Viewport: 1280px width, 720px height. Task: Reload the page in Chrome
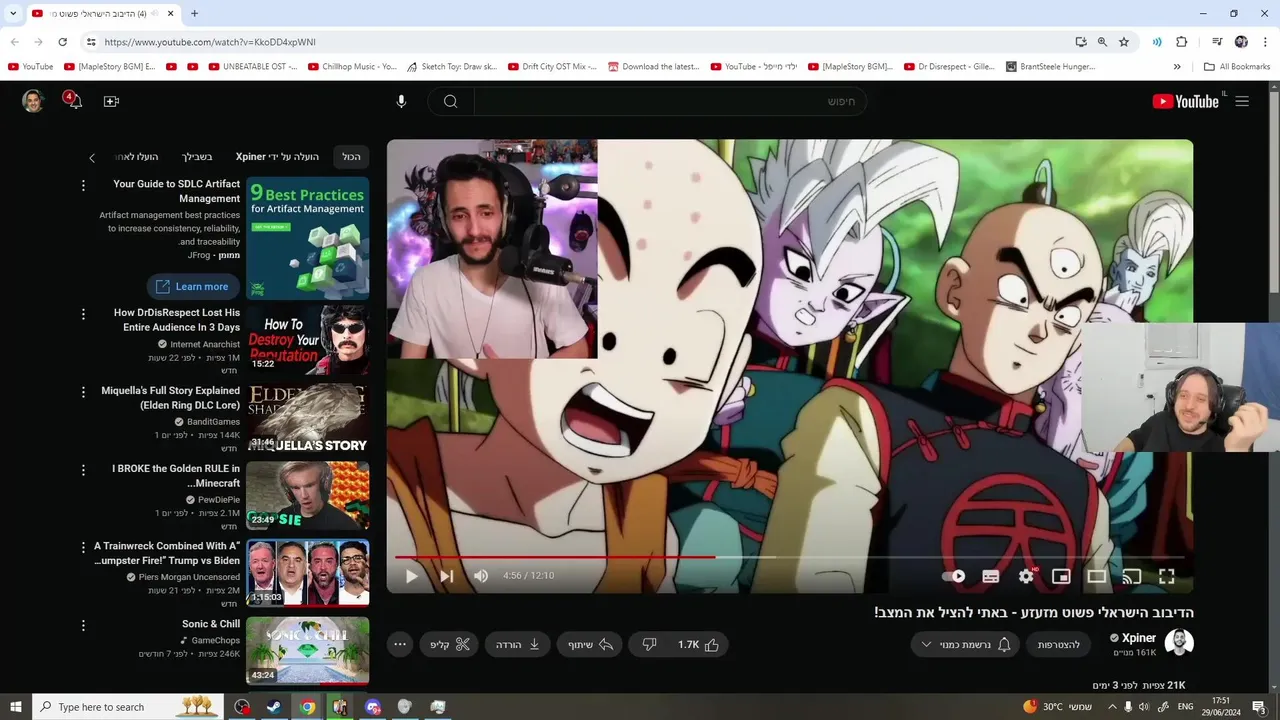tap(62, 42)
